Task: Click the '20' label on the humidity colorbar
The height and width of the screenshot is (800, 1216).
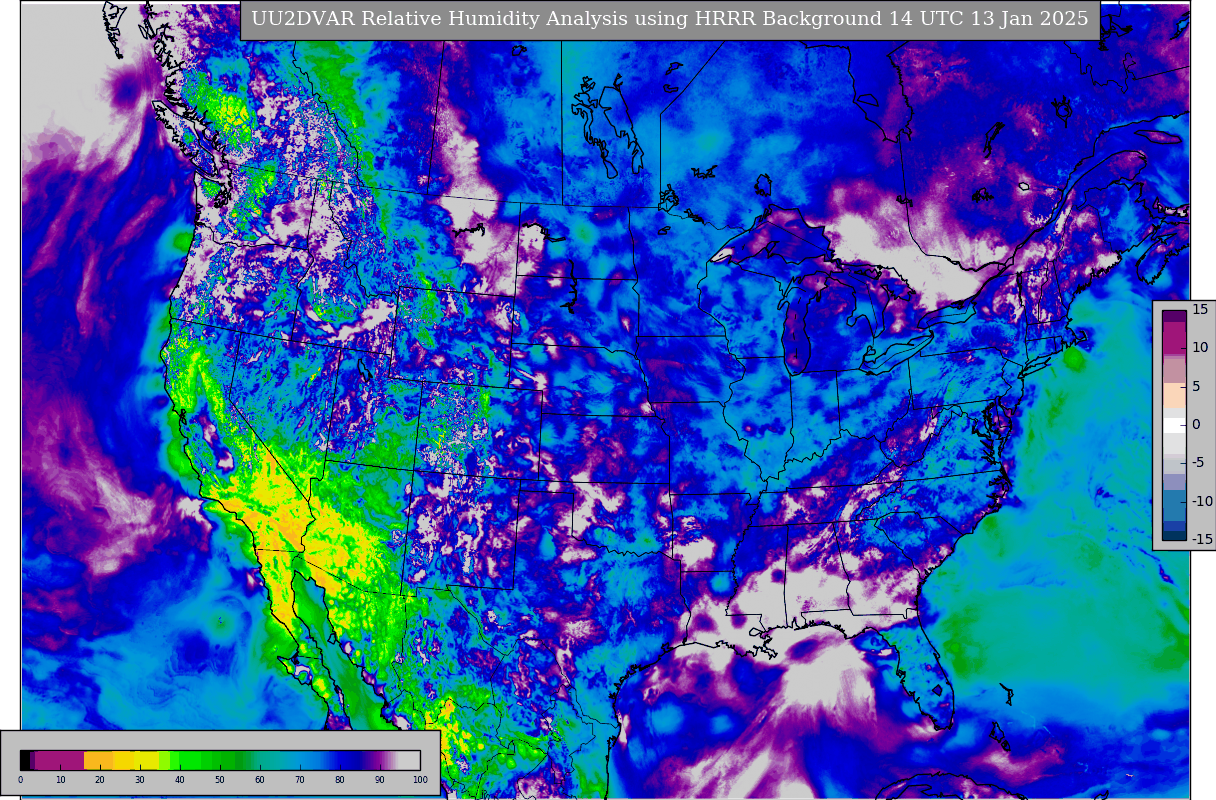Action: 100,780
